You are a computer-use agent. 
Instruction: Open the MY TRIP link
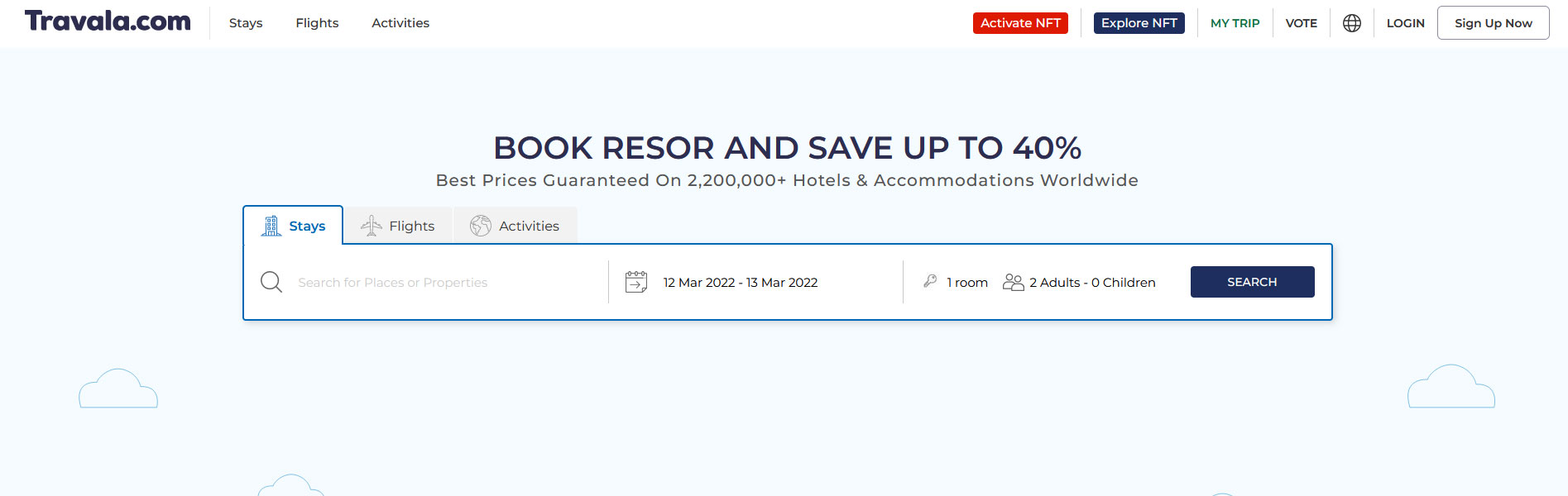pos(1235,23)
